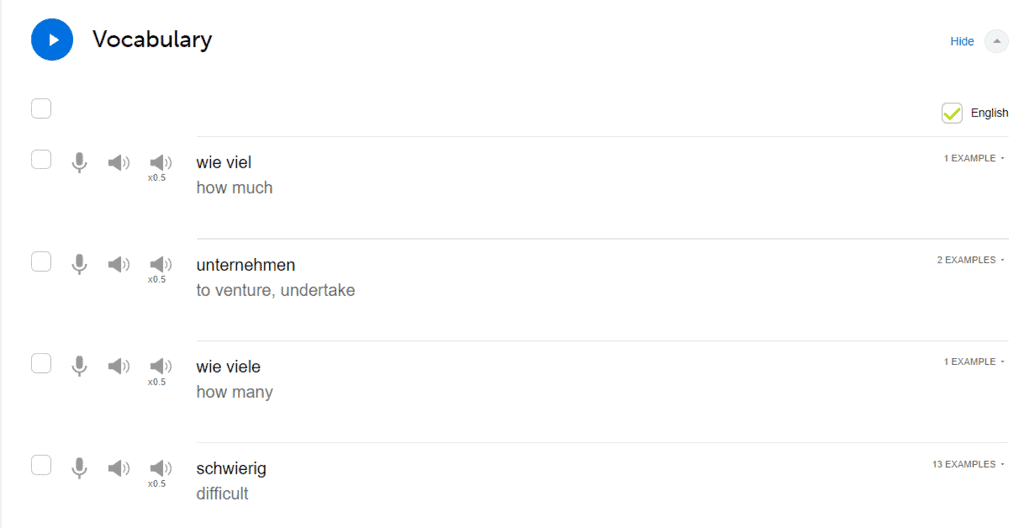Play all vocabulary audio with blue button

point(52,40)
